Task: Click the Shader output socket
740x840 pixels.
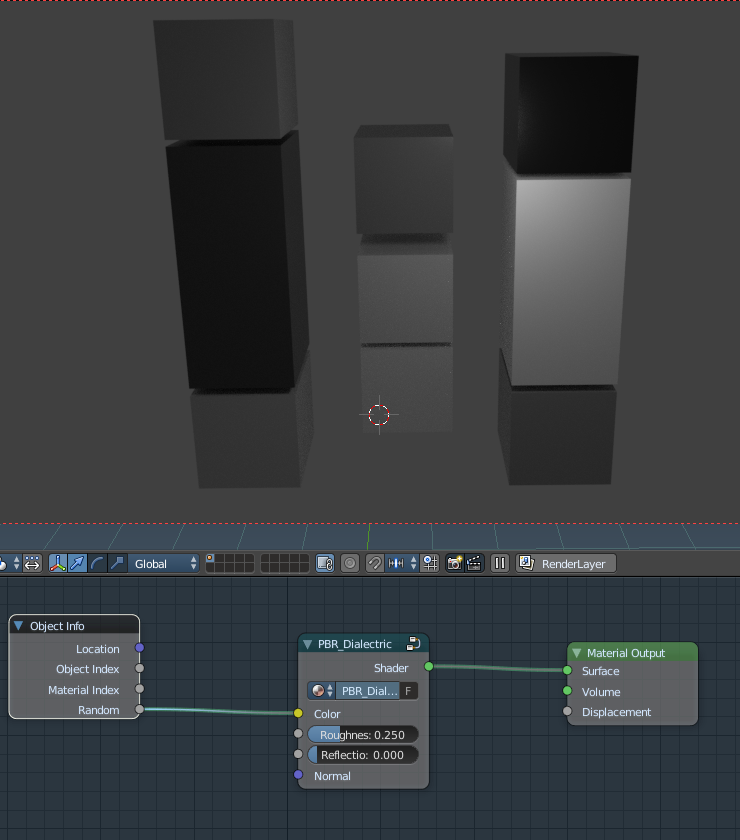Action: pyautogui.click(x=429, y=666)
